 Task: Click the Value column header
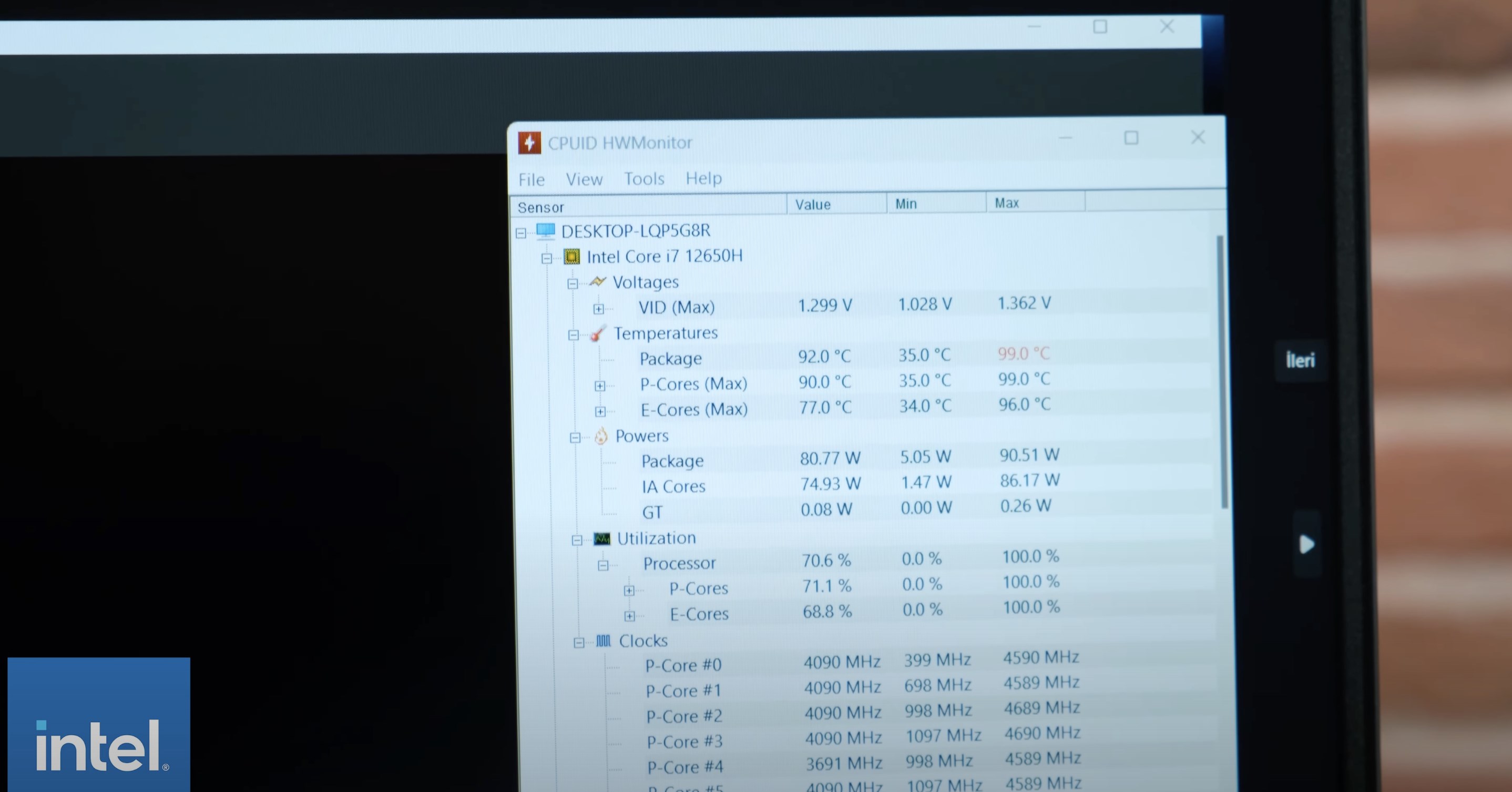(836, 205)
